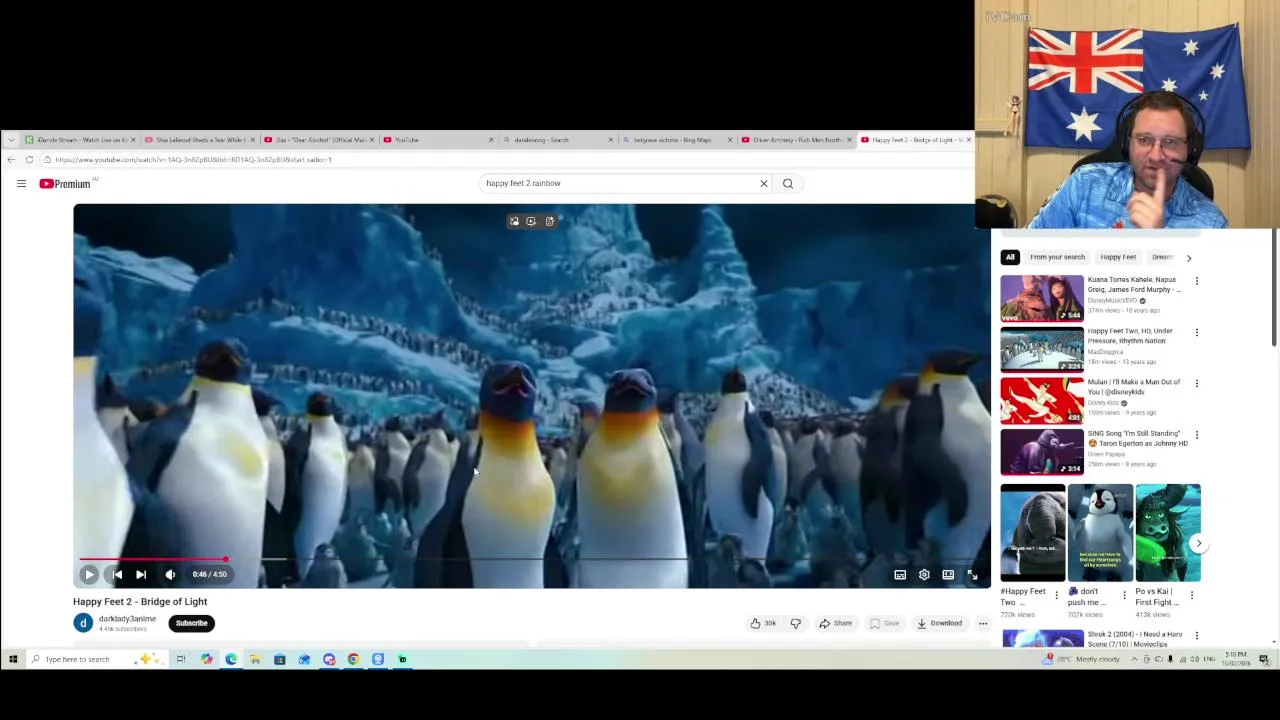
Task: Switch to 'belgrave victoria - Bing Maps' tab
Action: (677, 140)
